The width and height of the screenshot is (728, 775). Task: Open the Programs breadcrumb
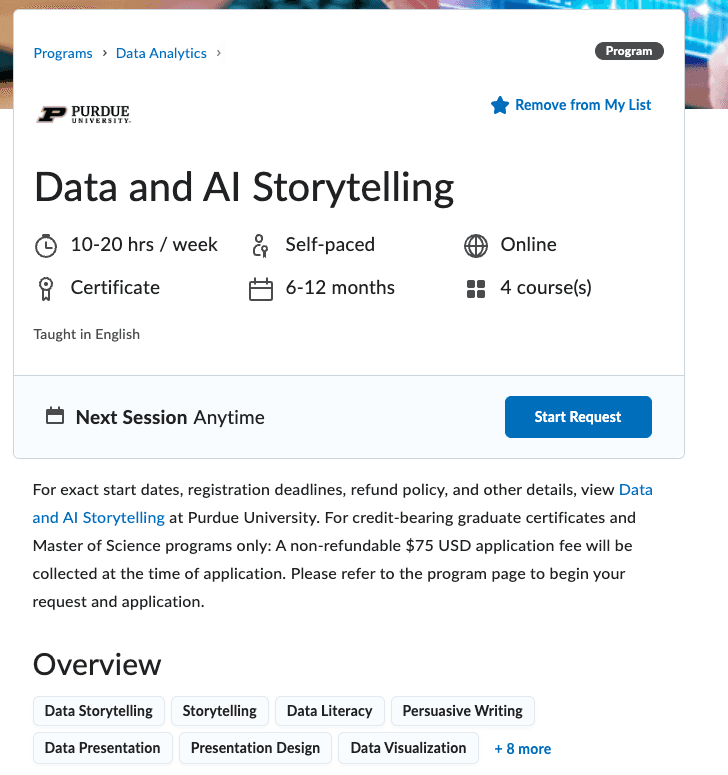tap(62, 53)
